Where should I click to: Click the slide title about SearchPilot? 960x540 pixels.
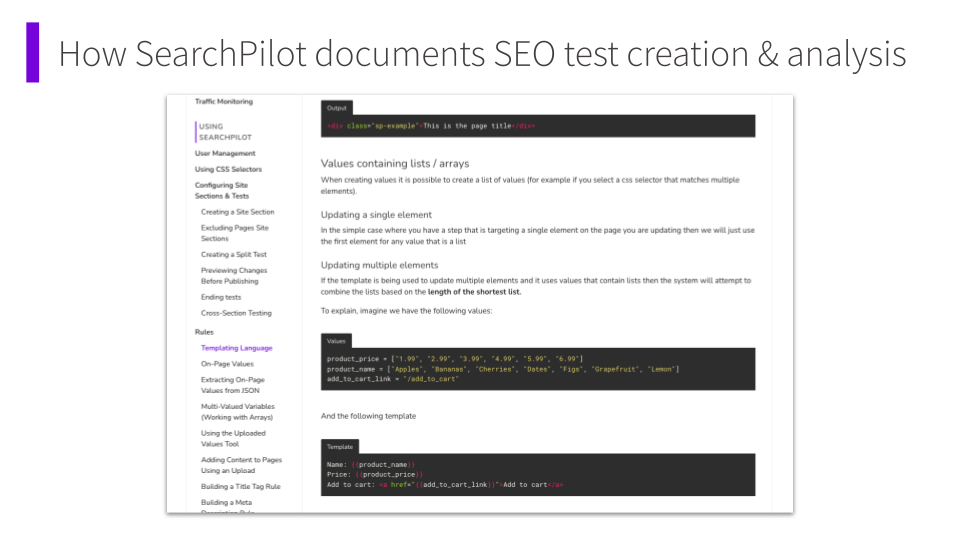pyautogui.click(x=482, y=54)
